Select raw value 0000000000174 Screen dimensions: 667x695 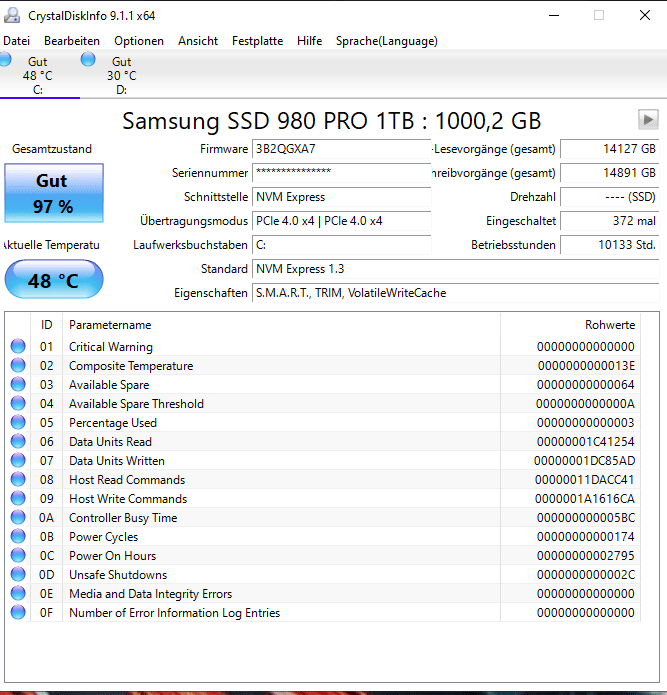point(585,537)
